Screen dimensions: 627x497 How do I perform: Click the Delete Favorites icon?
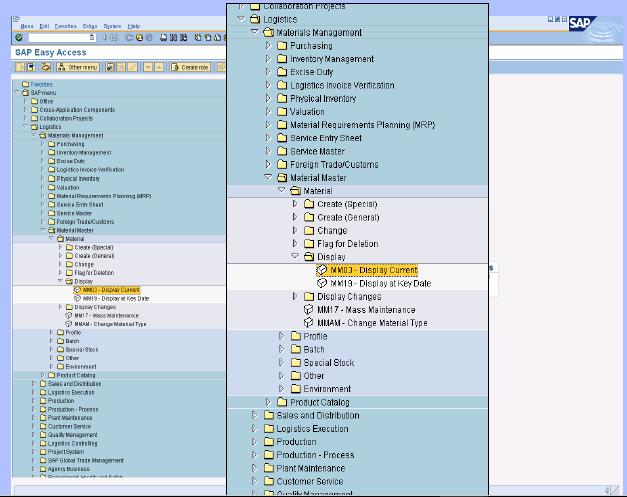pyautogui.click(x=121, y=67)
